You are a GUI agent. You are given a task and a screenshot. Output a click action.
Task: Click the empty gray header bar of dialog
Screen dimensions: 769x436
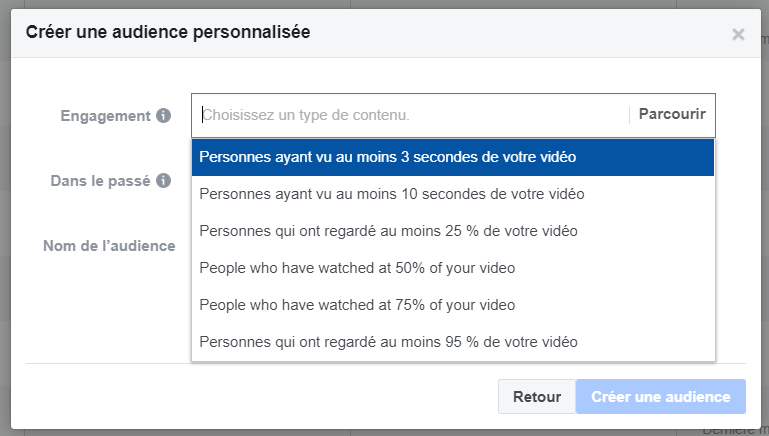tap(520, 33)
